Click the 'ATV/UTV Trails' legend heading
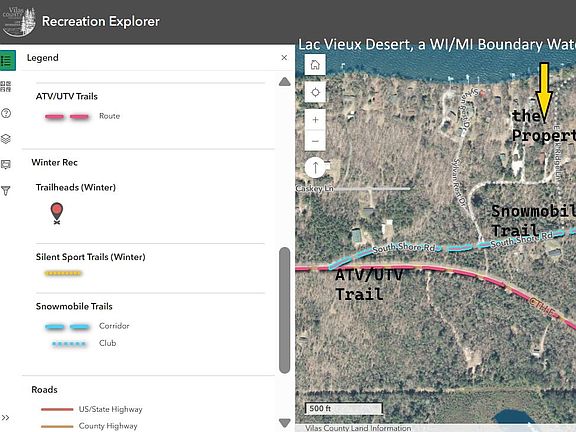Viewport: 576px width, 432px height. click(66, 96)
